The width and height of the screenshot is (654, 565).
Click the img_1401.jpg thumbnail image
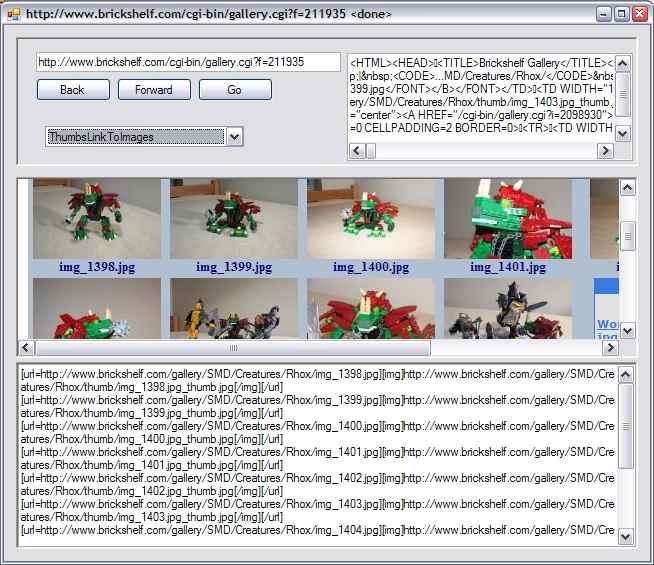507,219
